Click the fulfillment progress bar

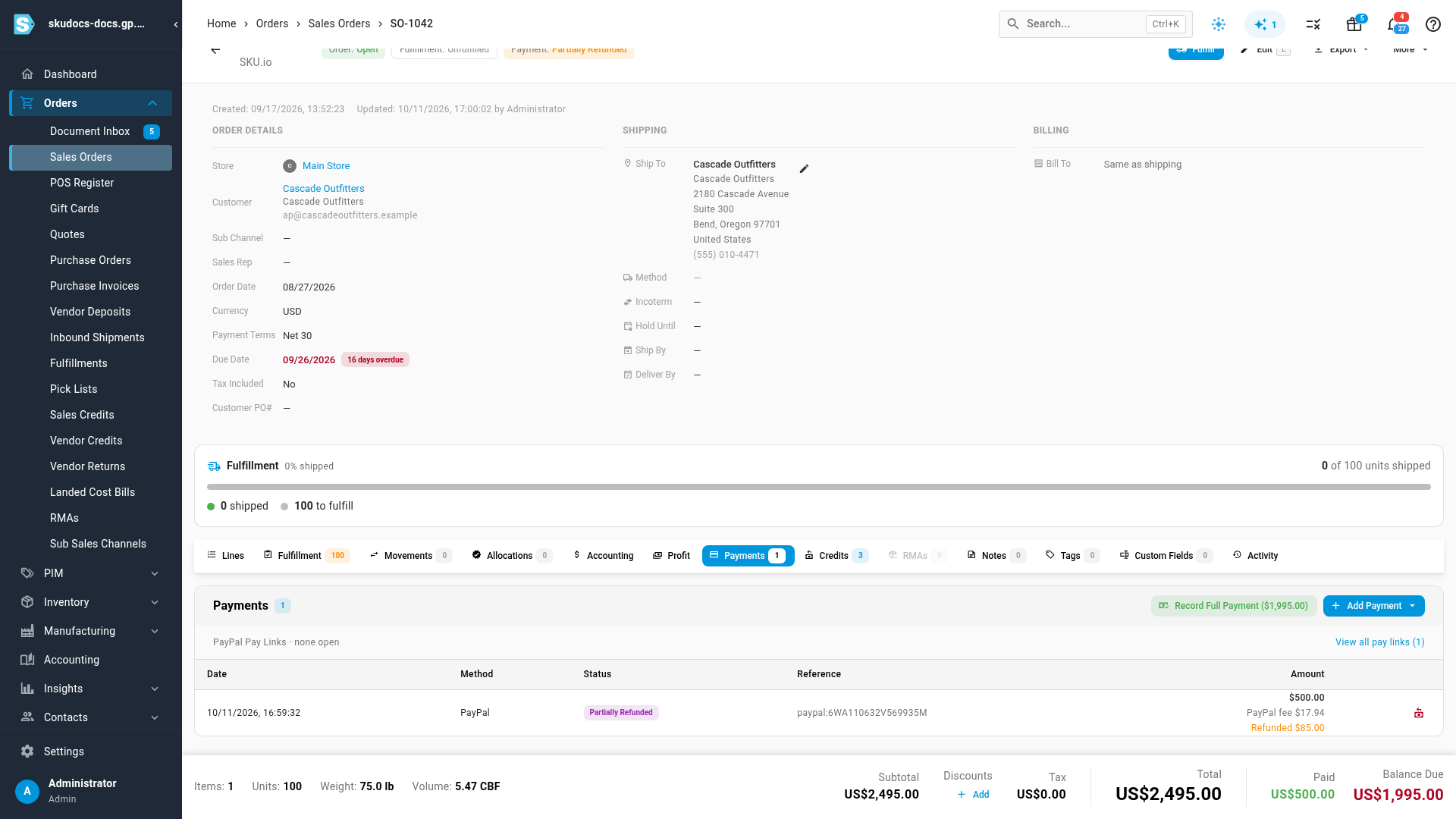(x=819, y=487)
